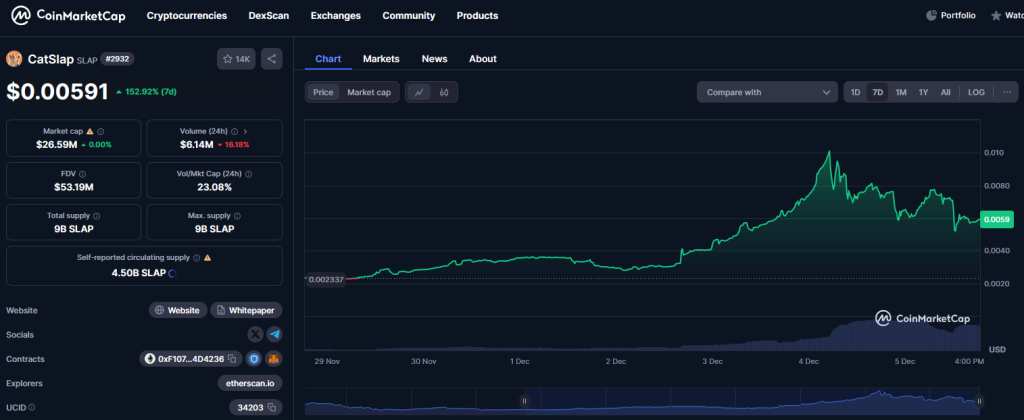Set chart range to 1Y
The image size is (1024, 420).
click(x=923, y=92)
